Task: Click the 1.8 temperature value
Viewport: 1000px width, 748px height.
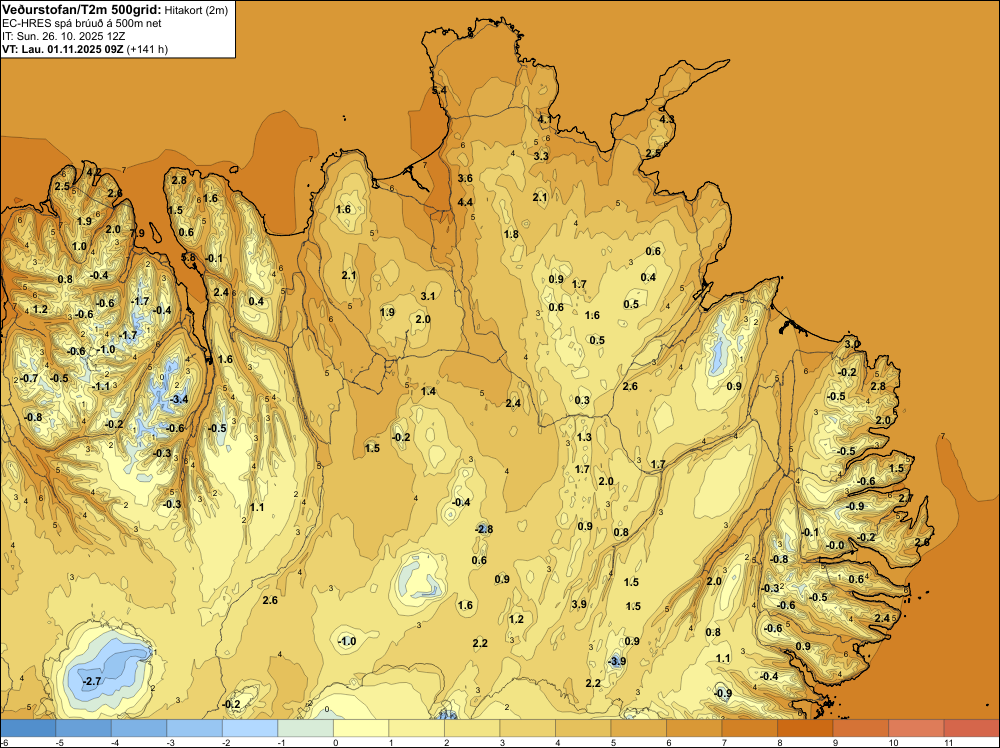Action: click(x=511, y=234)
